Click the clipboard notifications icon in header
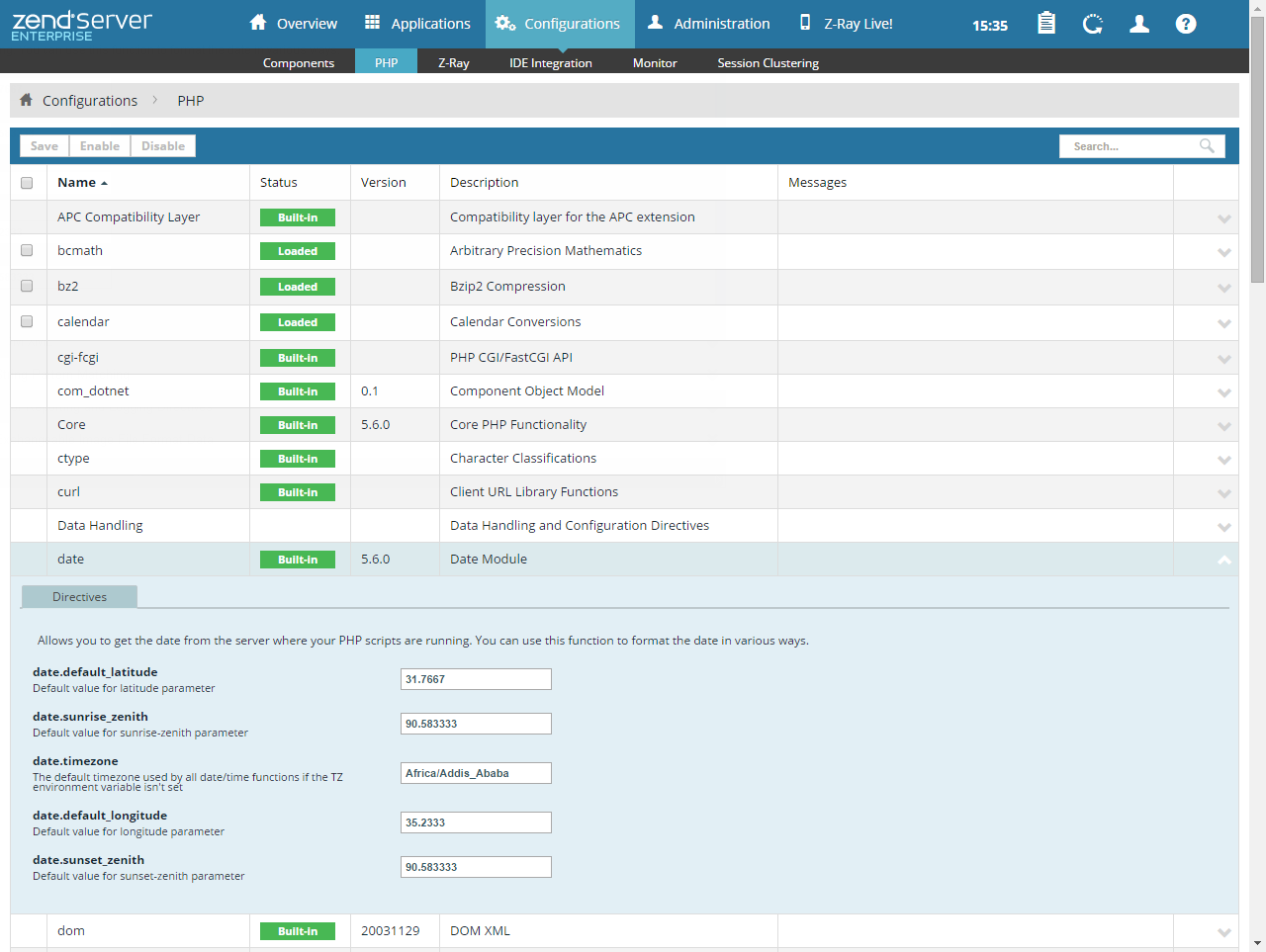The width and height of the screenshot is (1266, 952). [x=1045, y=24]
